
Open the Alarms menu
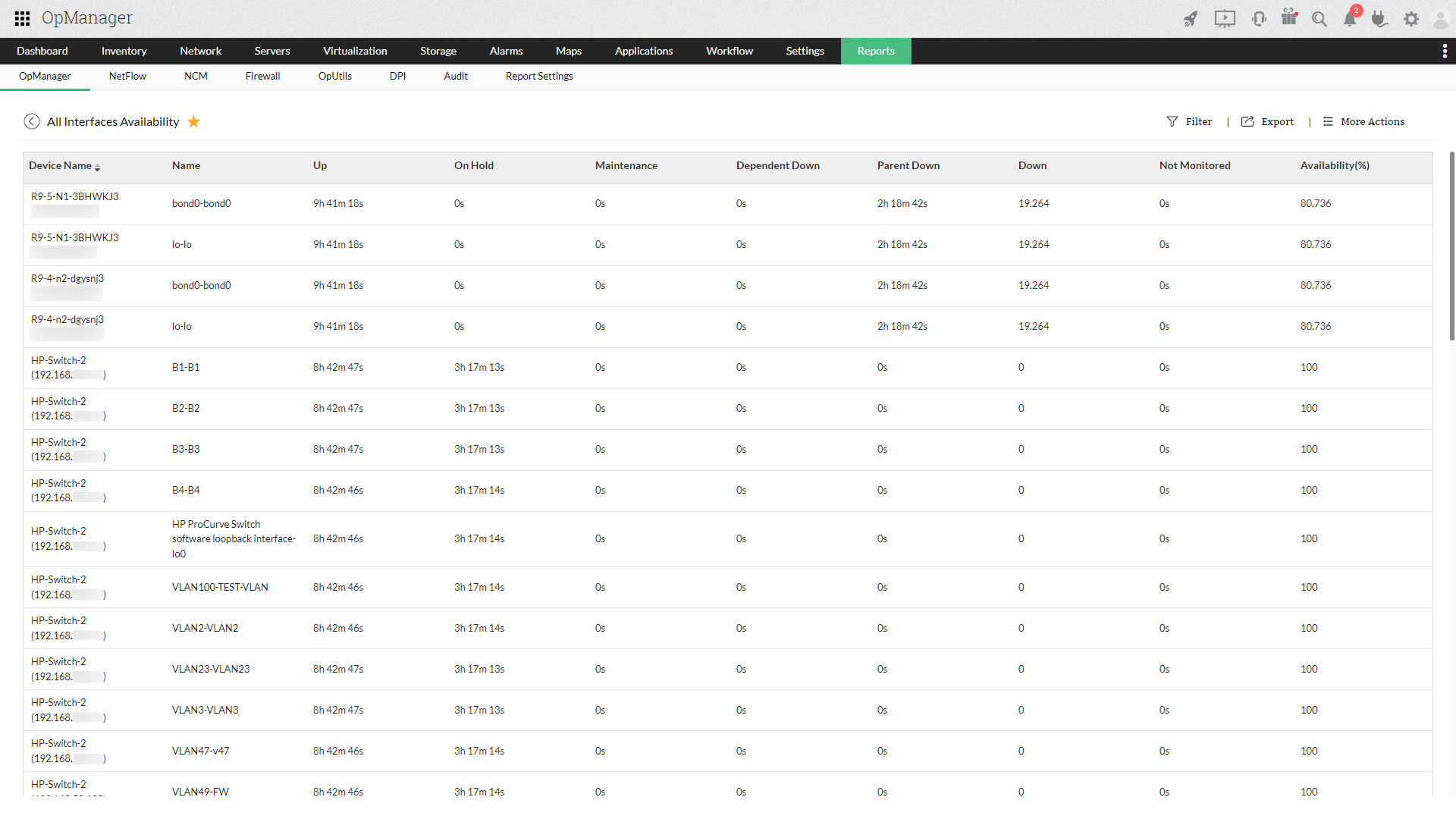pyautogui.click(x=506, y=51)
